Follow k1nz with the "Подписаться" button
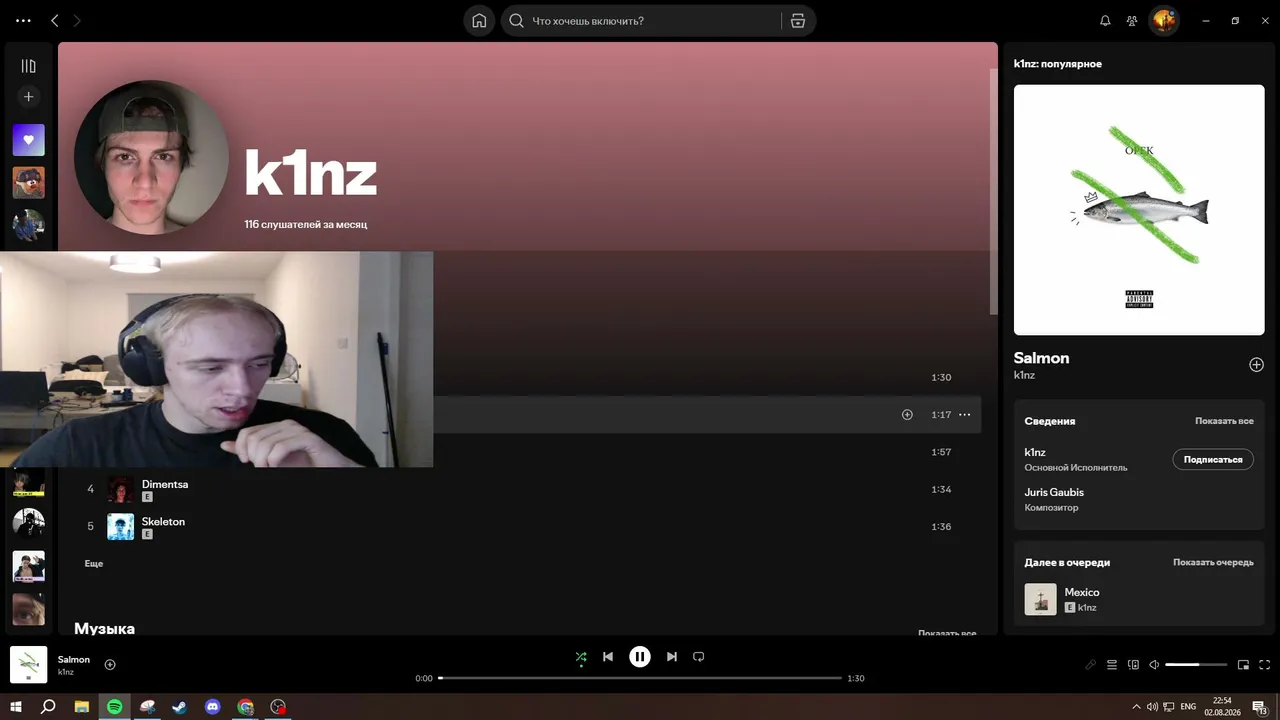1280x720 pixels. click(1213, 459)
